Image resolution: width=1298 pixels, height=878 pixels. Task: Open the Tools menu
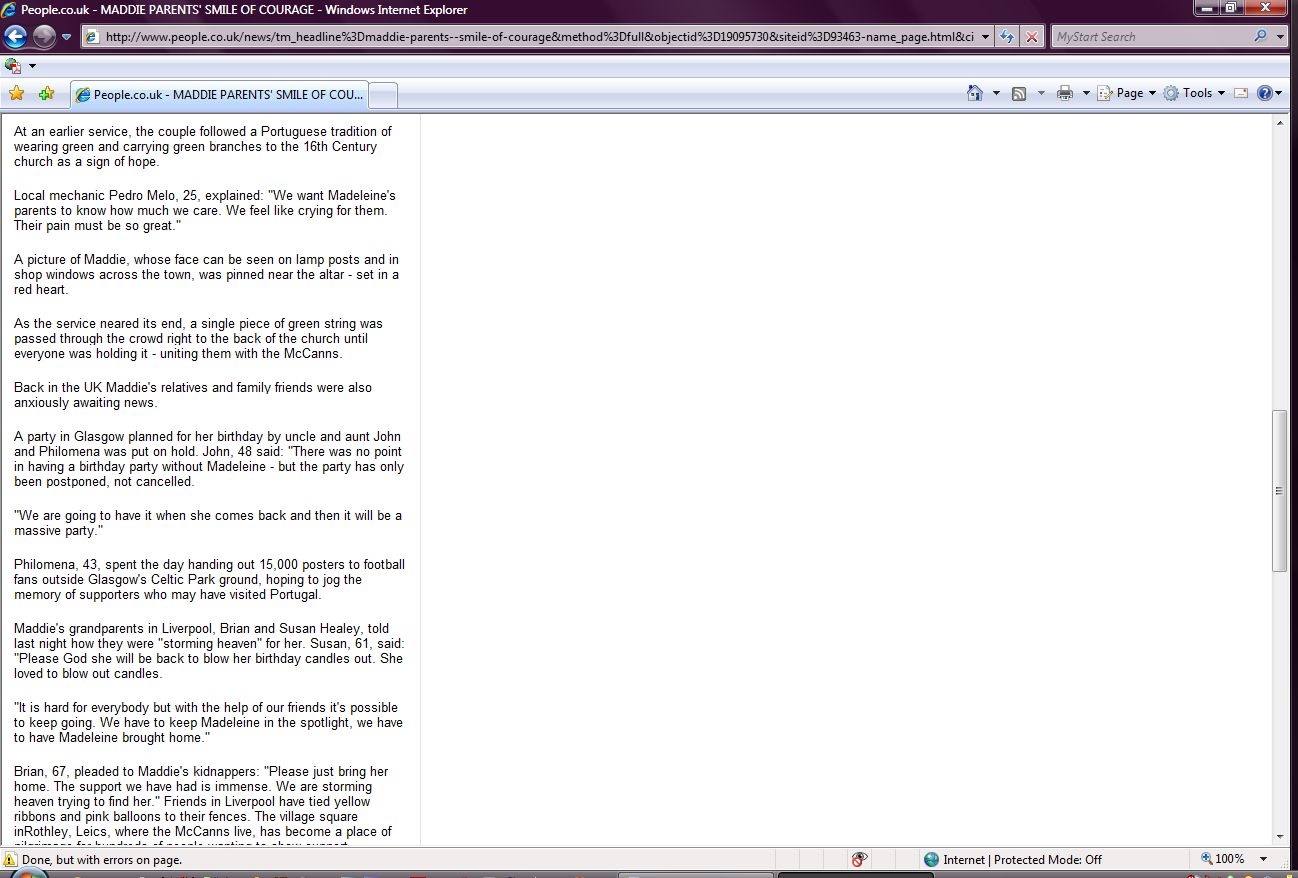pyautogui.click(x=1195, y=93)
